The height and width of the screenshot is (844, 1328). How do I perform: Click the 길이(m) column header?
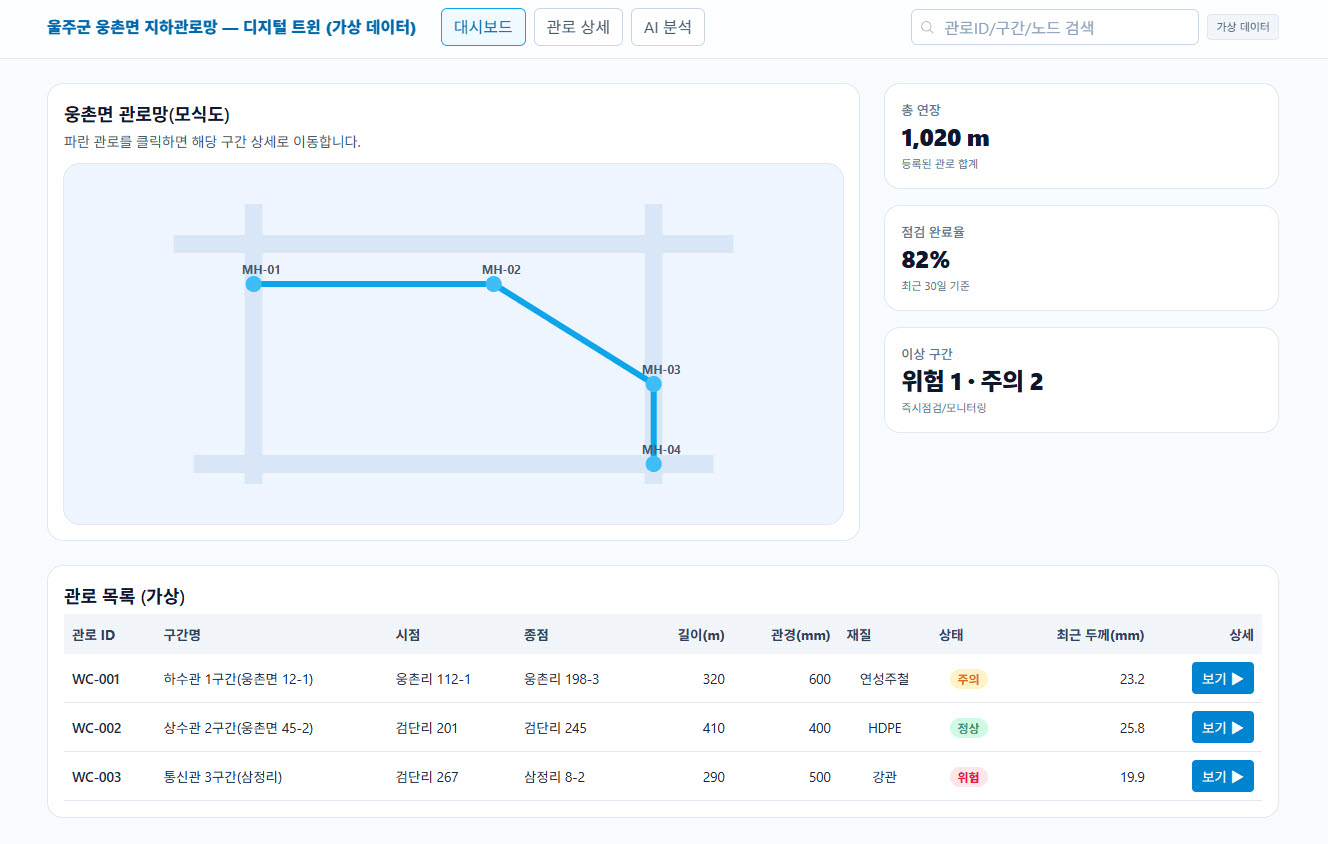[x=701, y=635]
